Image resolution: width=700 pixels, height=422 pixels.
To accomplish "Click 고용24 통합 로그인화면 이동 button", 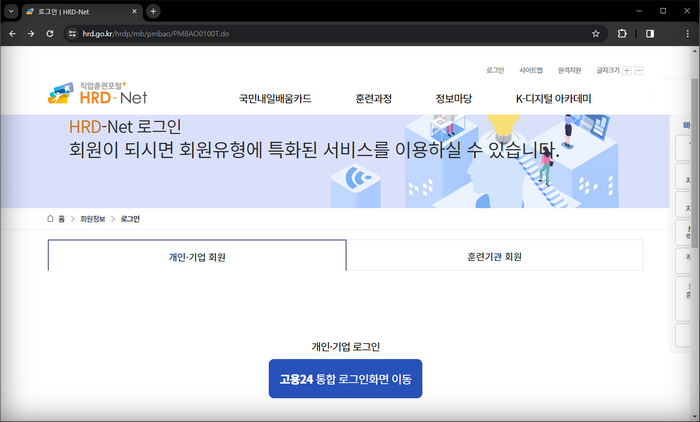I will tap(346, 379).
